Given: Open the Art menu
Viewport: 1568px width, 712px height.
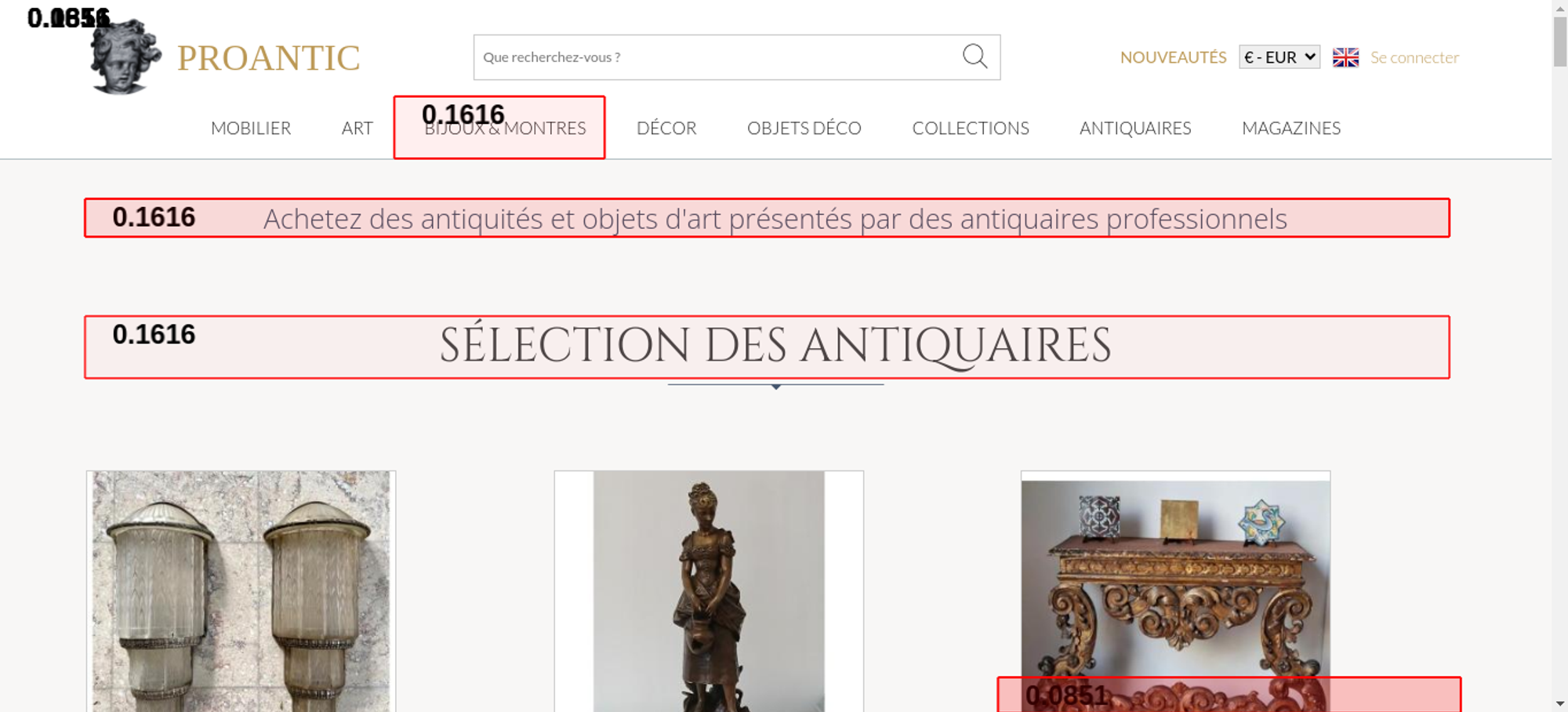Looking at the screenshot, I should click(x=357, y=128).
